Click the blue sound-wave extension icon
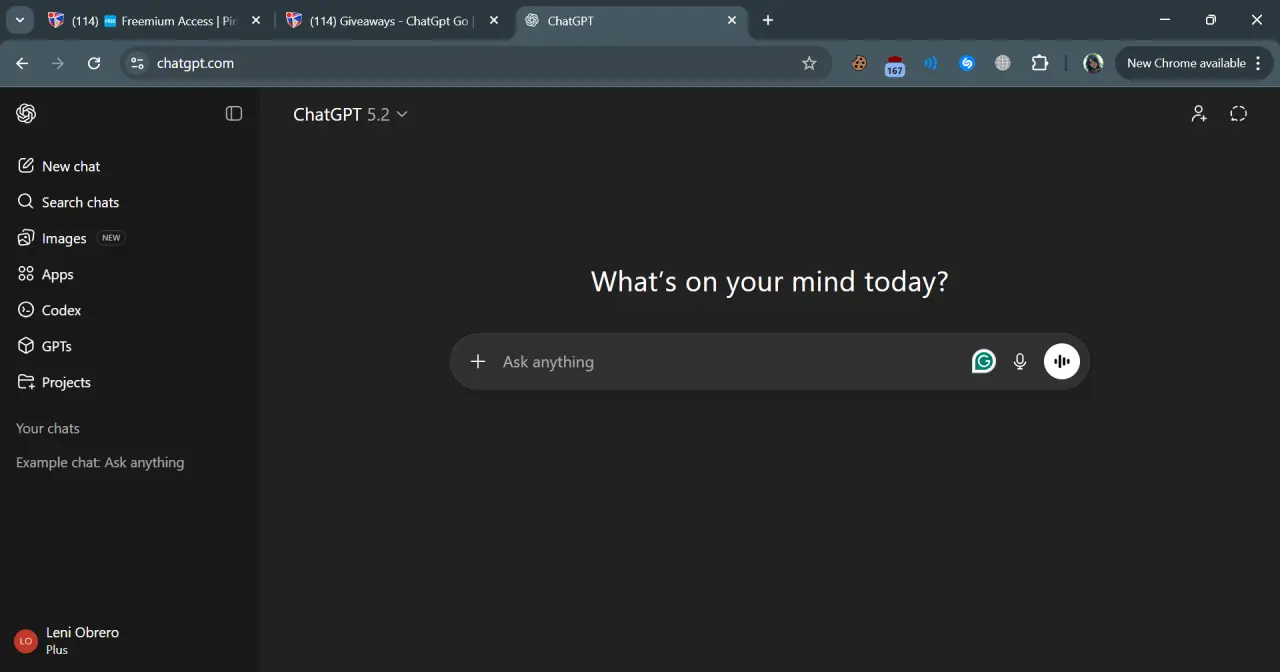The width and height of the screenshot is (1280, 672). click(x=931, y=63)
